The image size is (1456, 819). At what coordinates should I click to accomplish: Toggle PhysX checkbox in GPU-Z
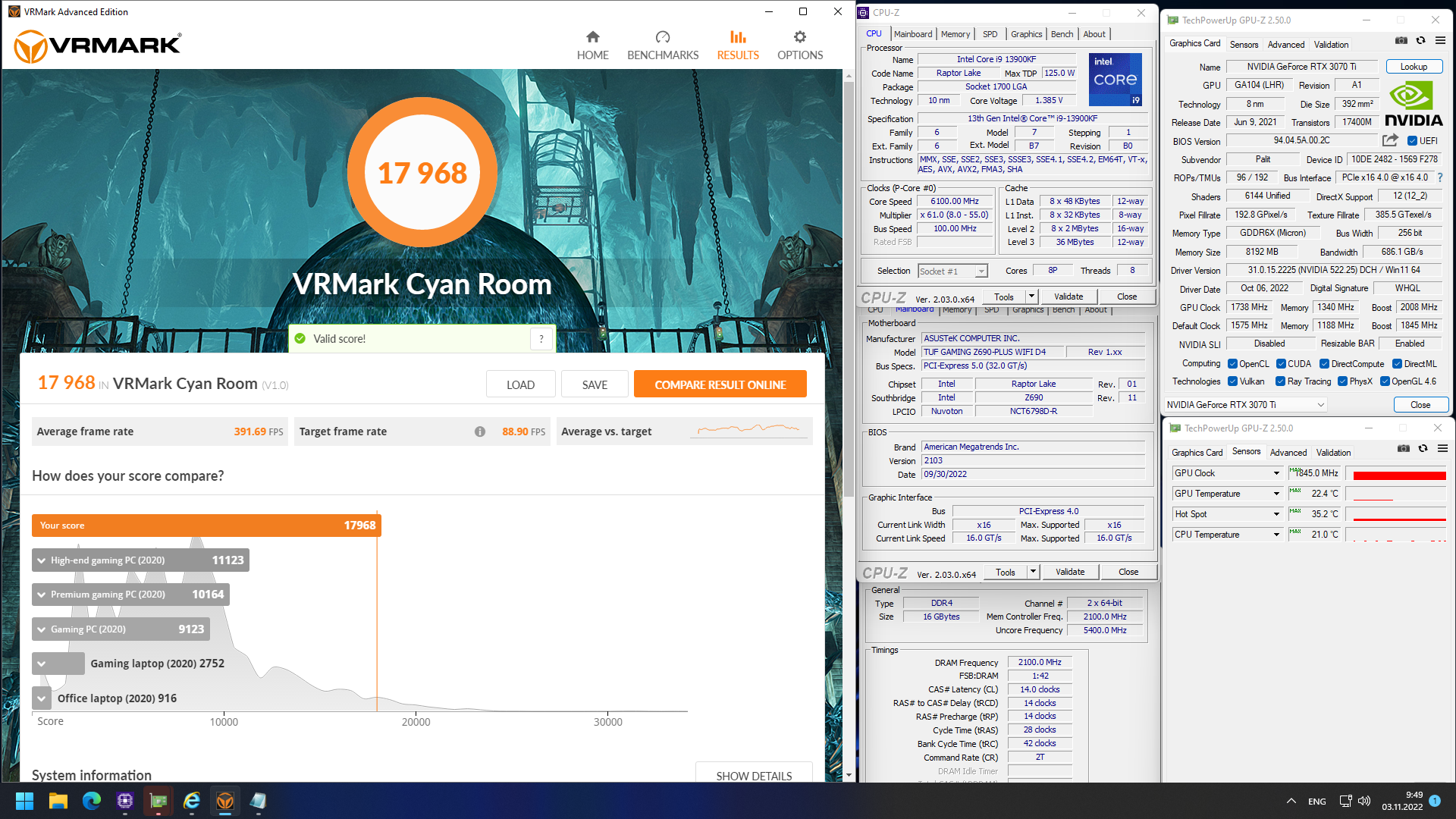[1342, 381]
